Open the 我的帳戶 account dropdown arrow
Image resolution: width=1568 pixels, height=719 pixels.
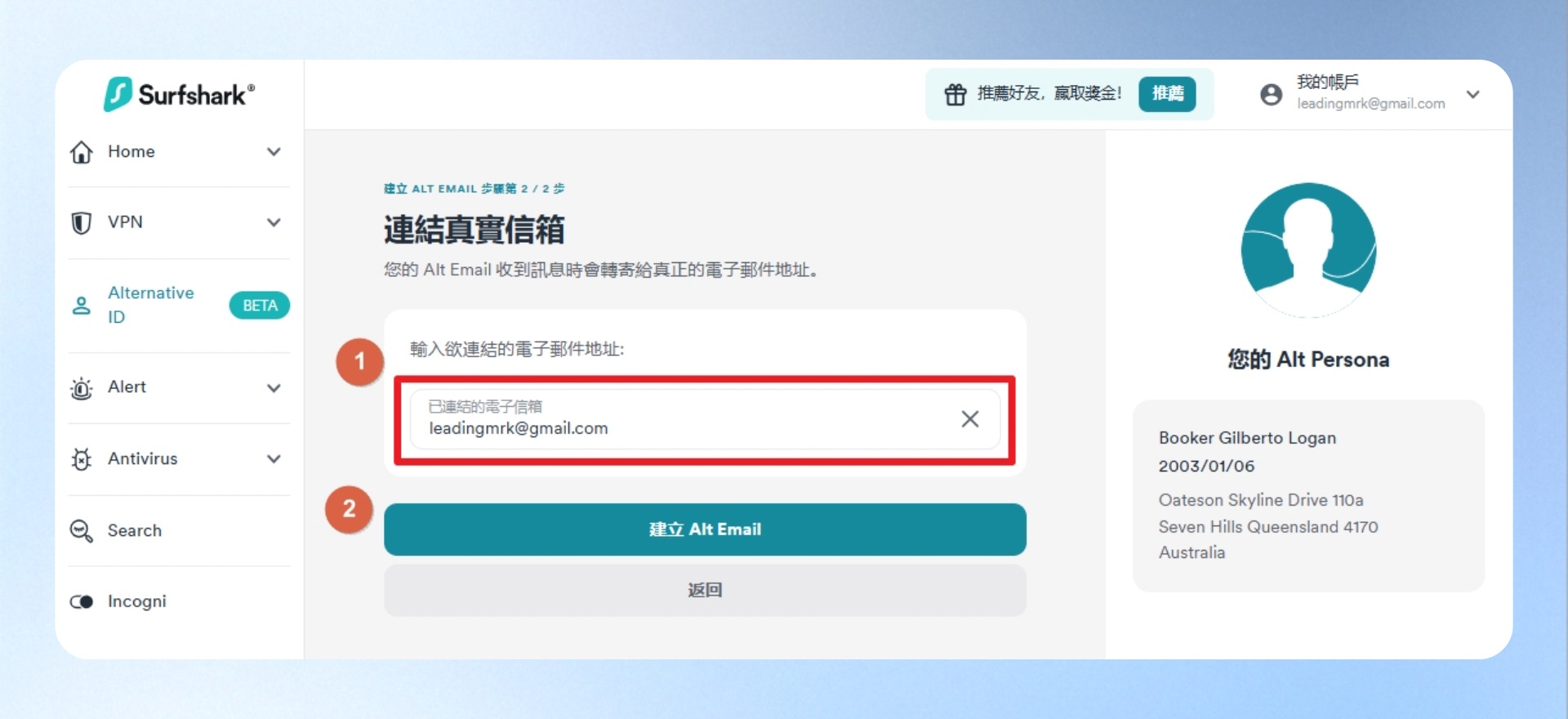pos(1473,95)
